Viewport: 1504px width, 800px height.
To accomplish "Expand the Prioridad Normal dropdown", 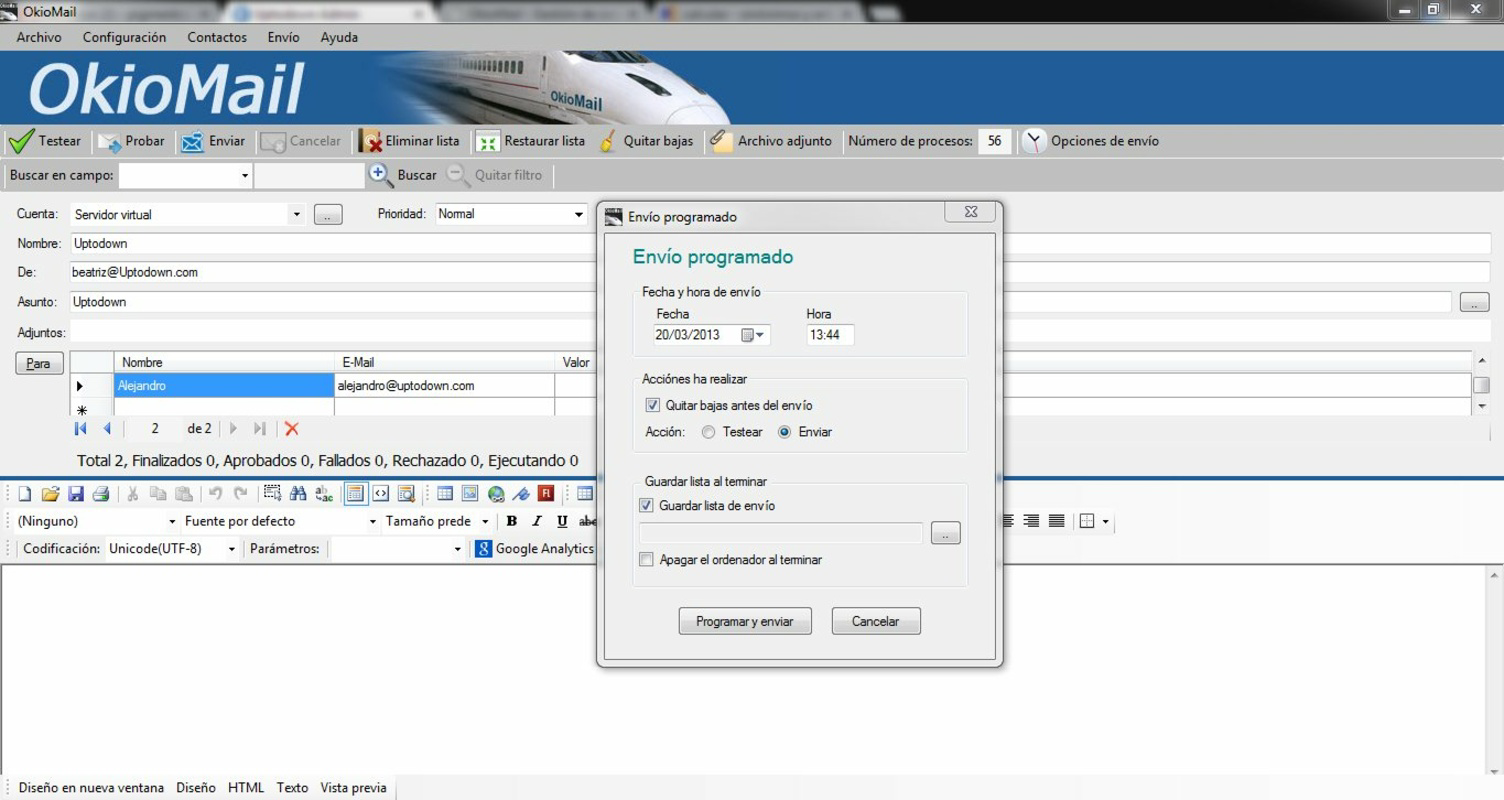I will pyautogui.click(x=578, y=214).
